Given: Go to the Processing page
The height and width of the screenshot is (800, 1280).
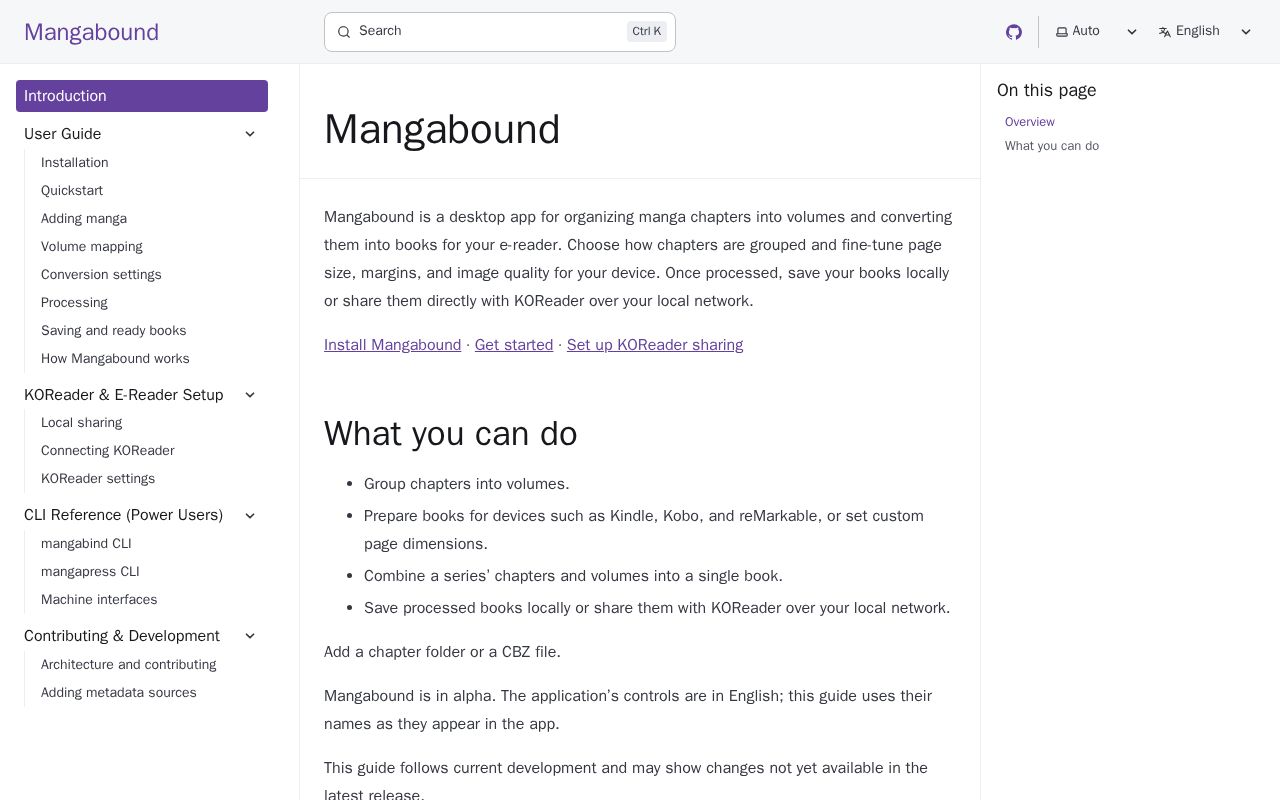Looking at the screenshot, I should coord(74,303).
